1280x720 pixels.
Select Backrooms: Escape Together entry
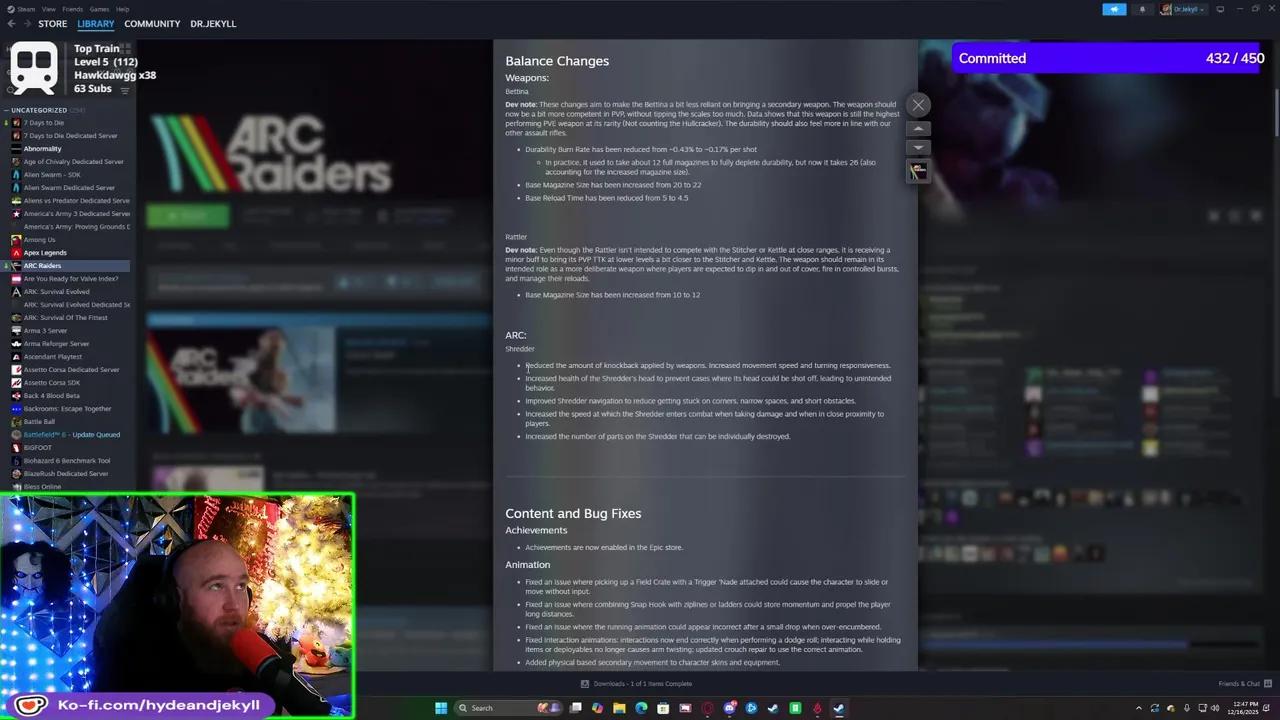click(x=68, y=409)
